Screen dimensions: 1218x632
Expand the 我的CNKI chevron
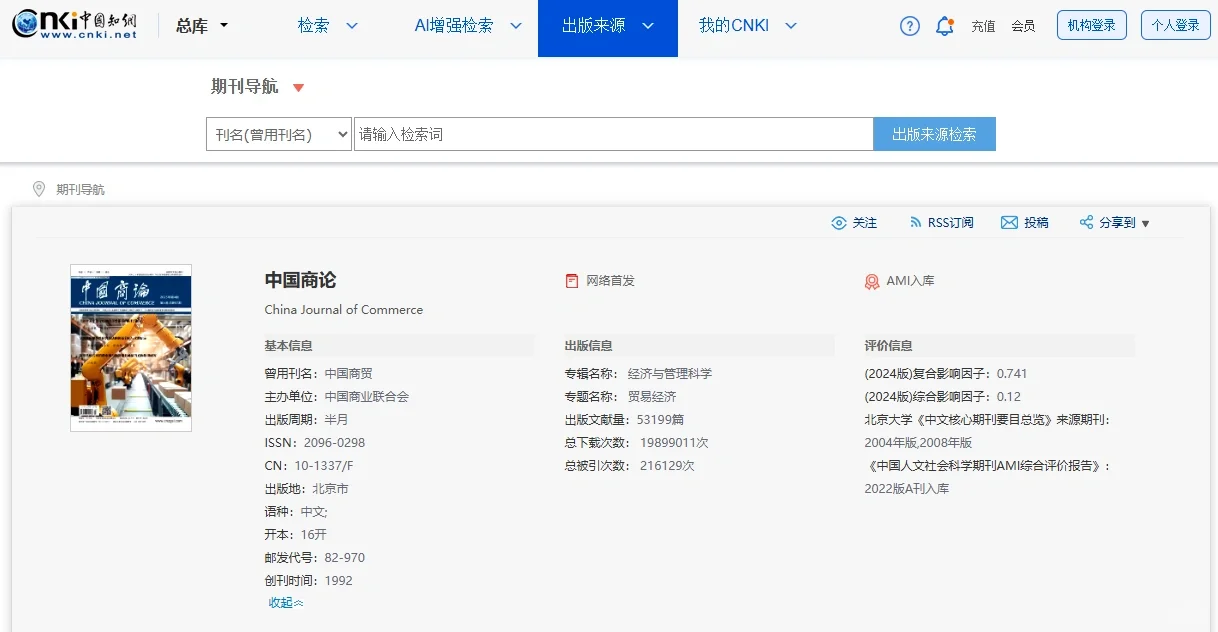point(791,26)
